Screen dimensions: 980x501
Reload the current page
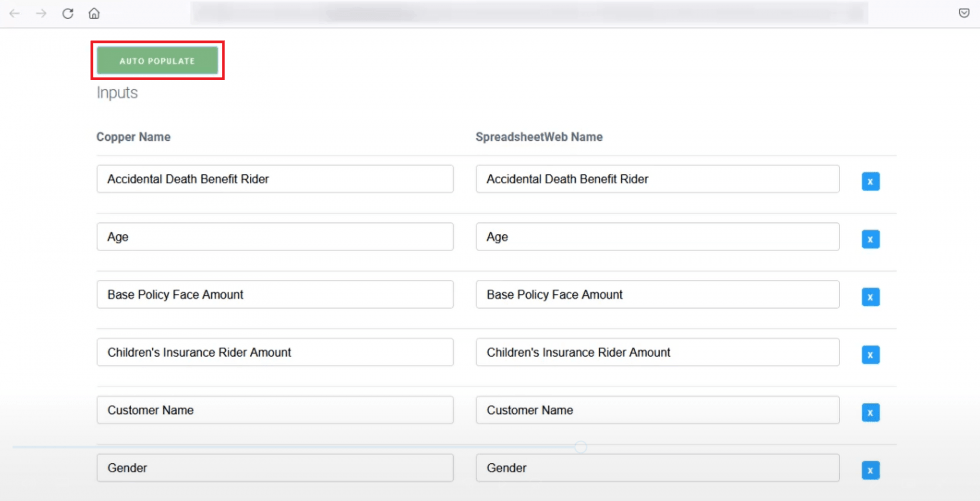[x=68, y=13]
